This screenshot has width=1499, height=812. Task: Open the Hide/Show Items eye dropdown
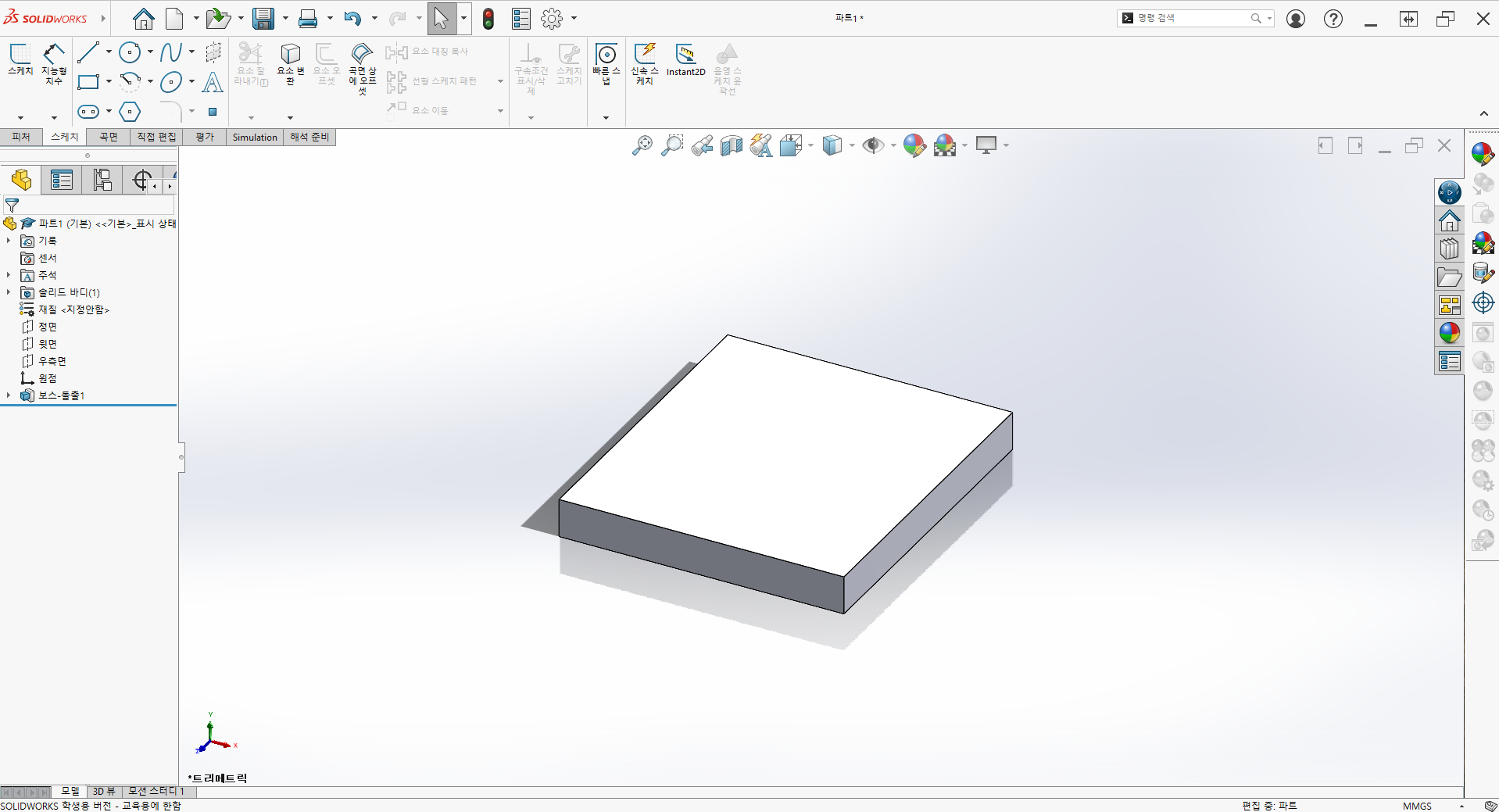(893, 145)
